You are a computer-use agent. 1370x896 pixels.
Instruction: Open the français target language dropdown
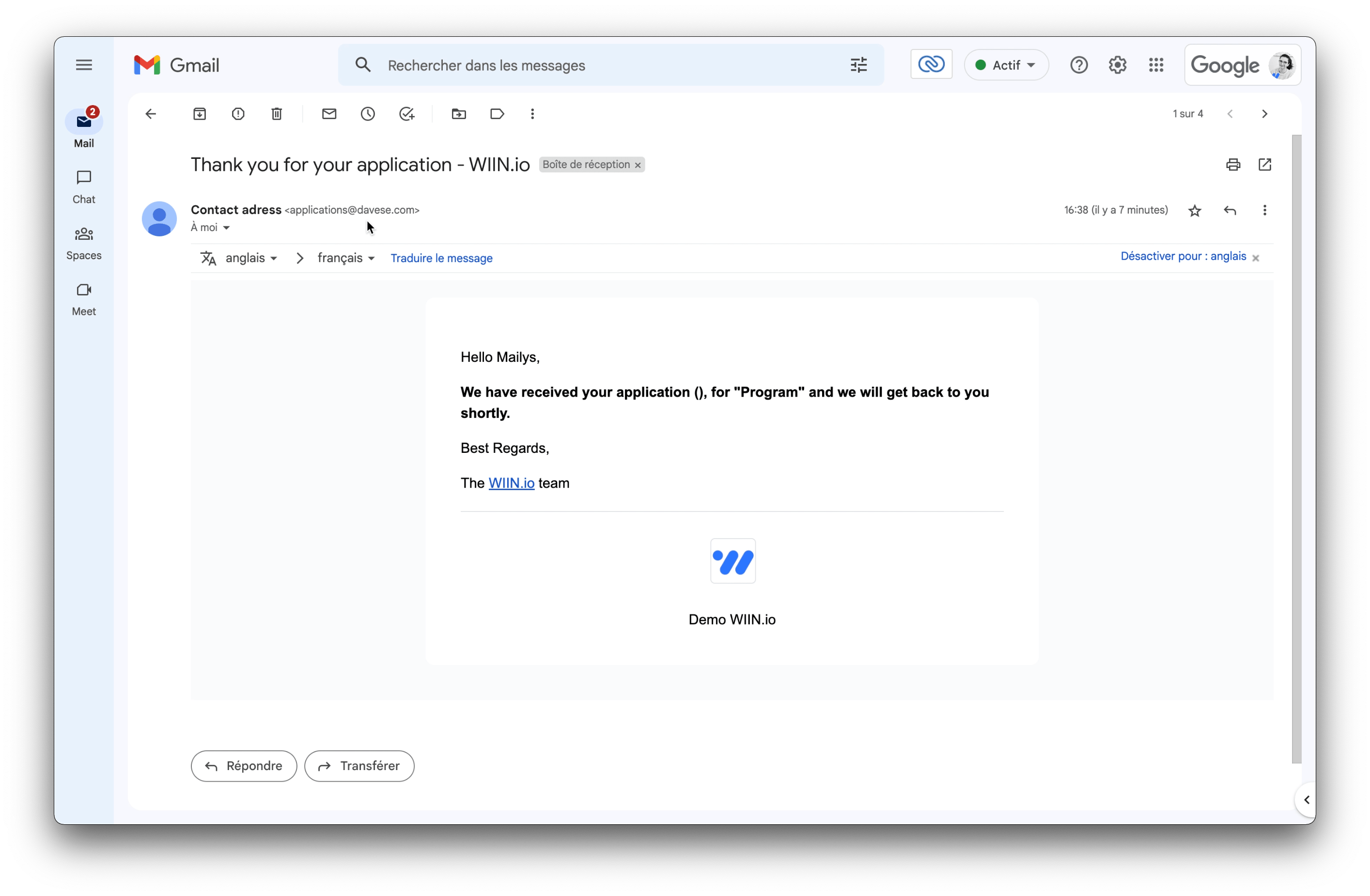point(346,258)
